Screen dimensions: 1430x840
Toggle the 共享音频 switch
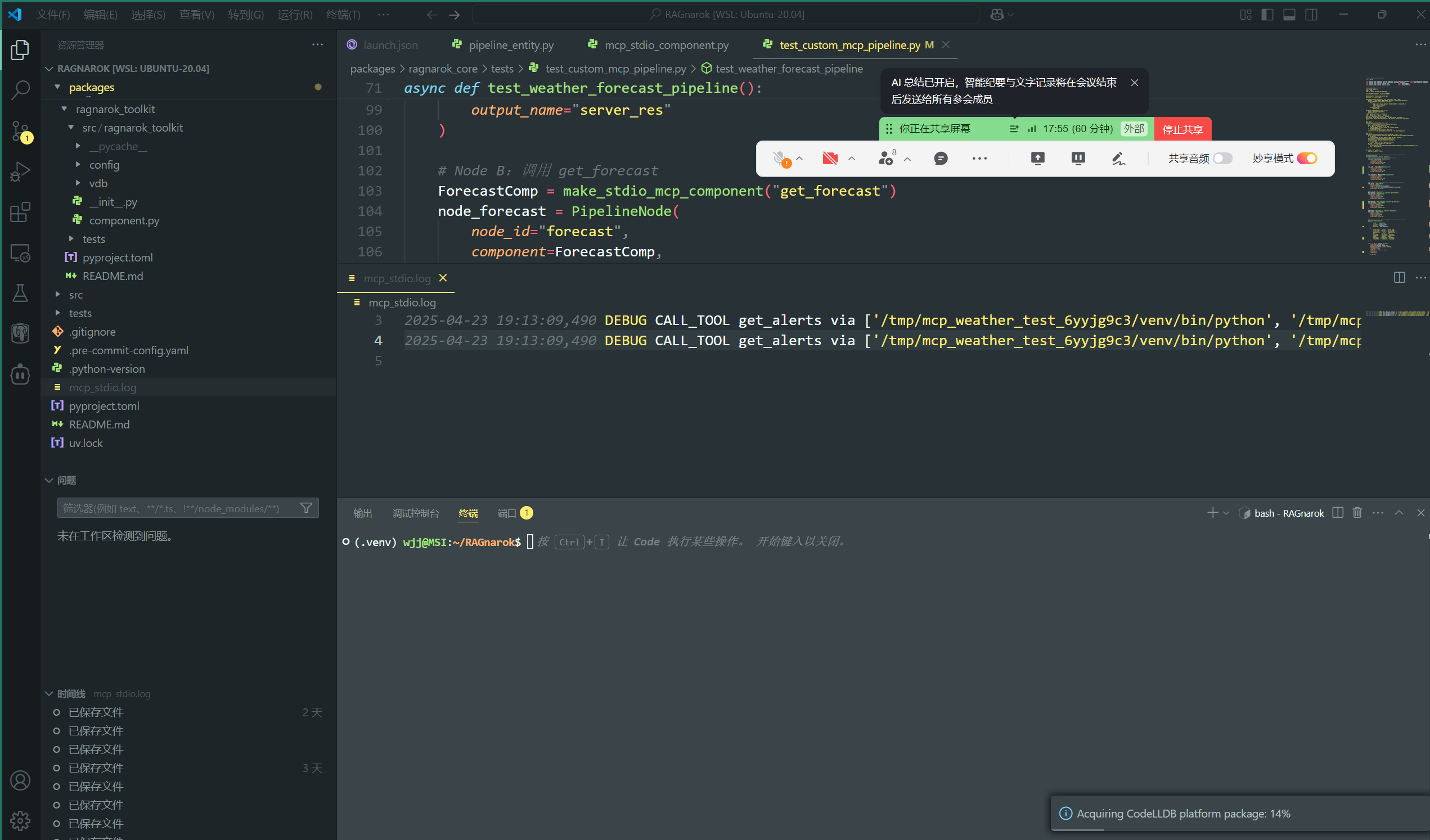[x=1222, y=159]
